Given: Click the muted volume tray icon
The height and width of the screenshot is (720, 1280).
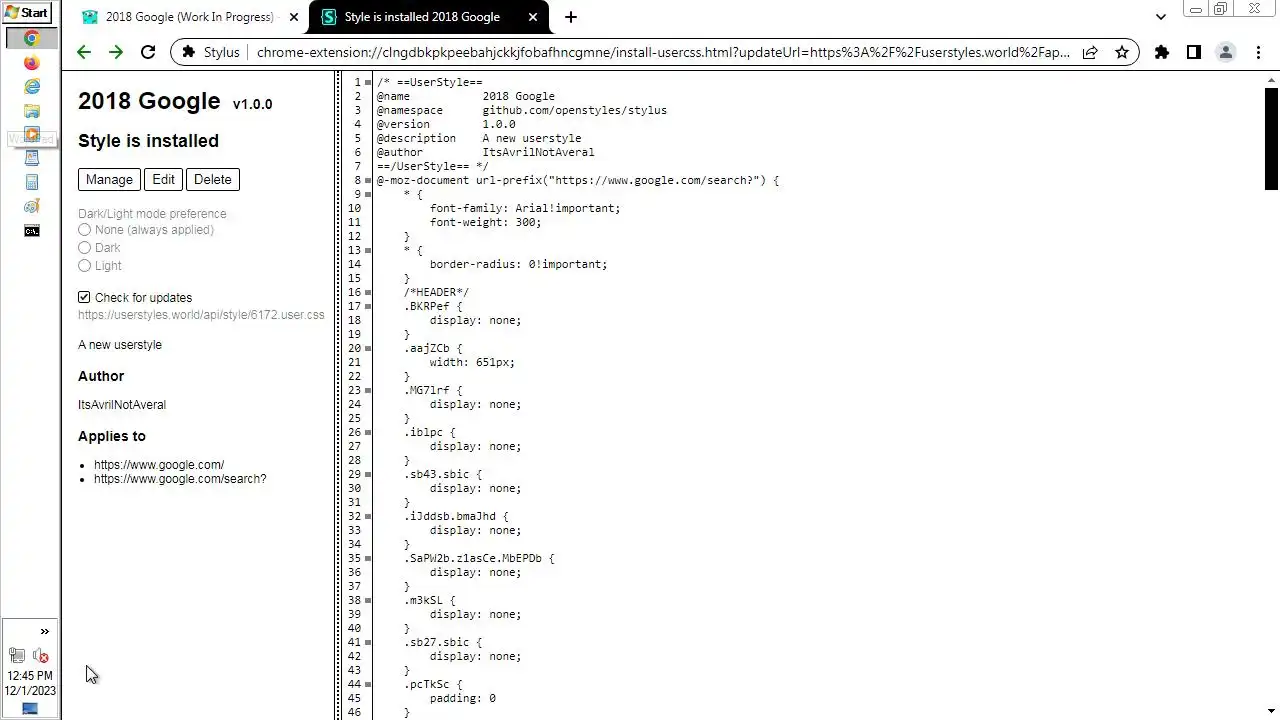Looking at the screenshot, I should [x=41, y=656].
